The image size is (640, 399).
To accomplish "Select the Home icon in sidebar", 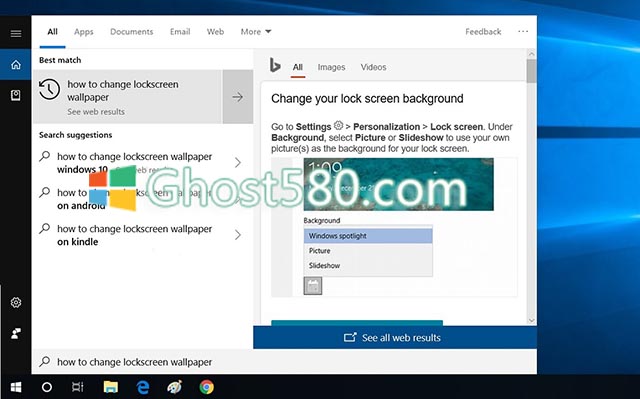I will pyautogui.click(x=16, y=64).
